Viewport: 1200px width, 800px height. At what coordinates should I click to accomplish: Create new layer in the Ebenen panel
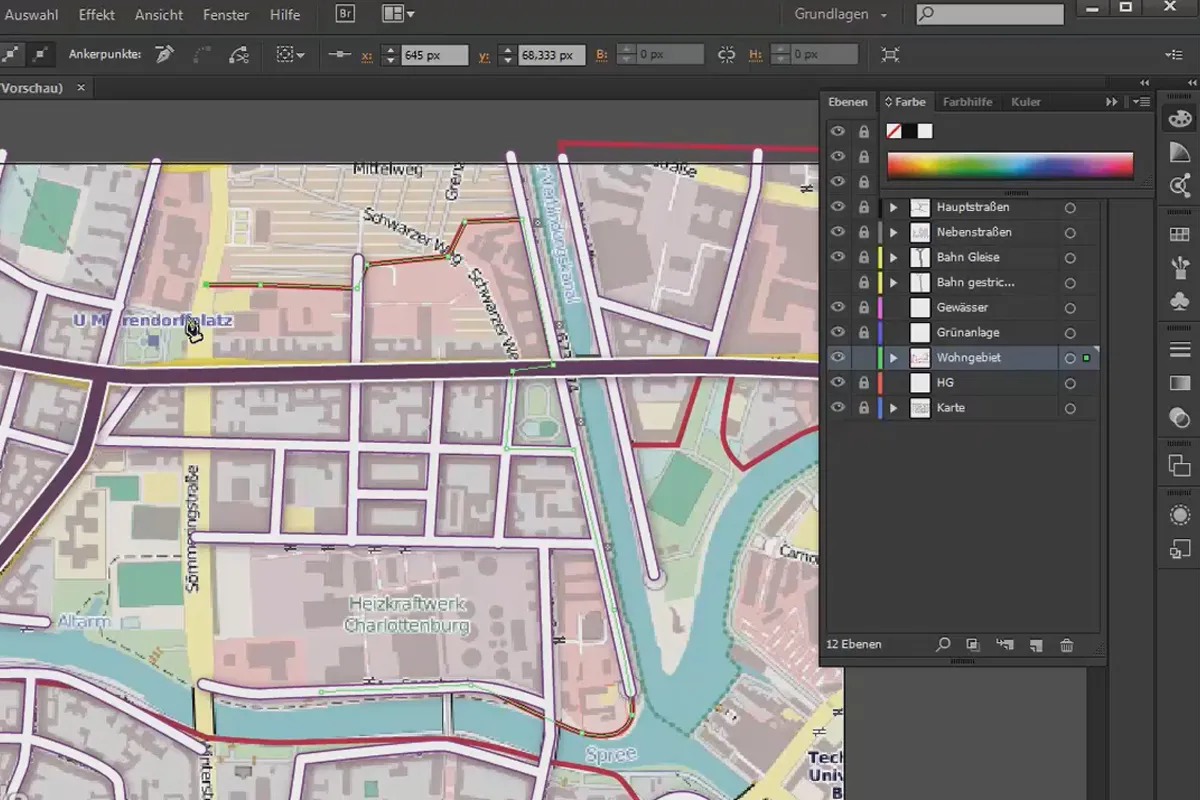pyautogui.click(x=1036, y=645)
